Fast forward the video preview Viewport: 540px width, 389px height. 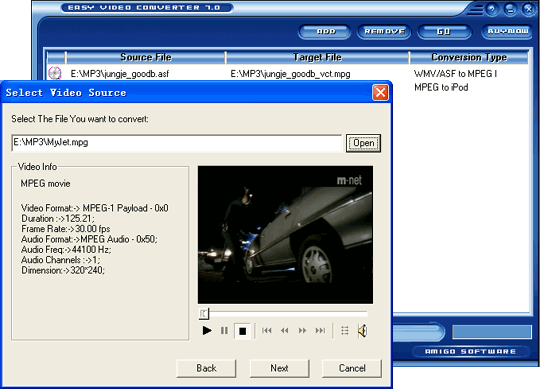pyautogui.click(x=302, y=331)
